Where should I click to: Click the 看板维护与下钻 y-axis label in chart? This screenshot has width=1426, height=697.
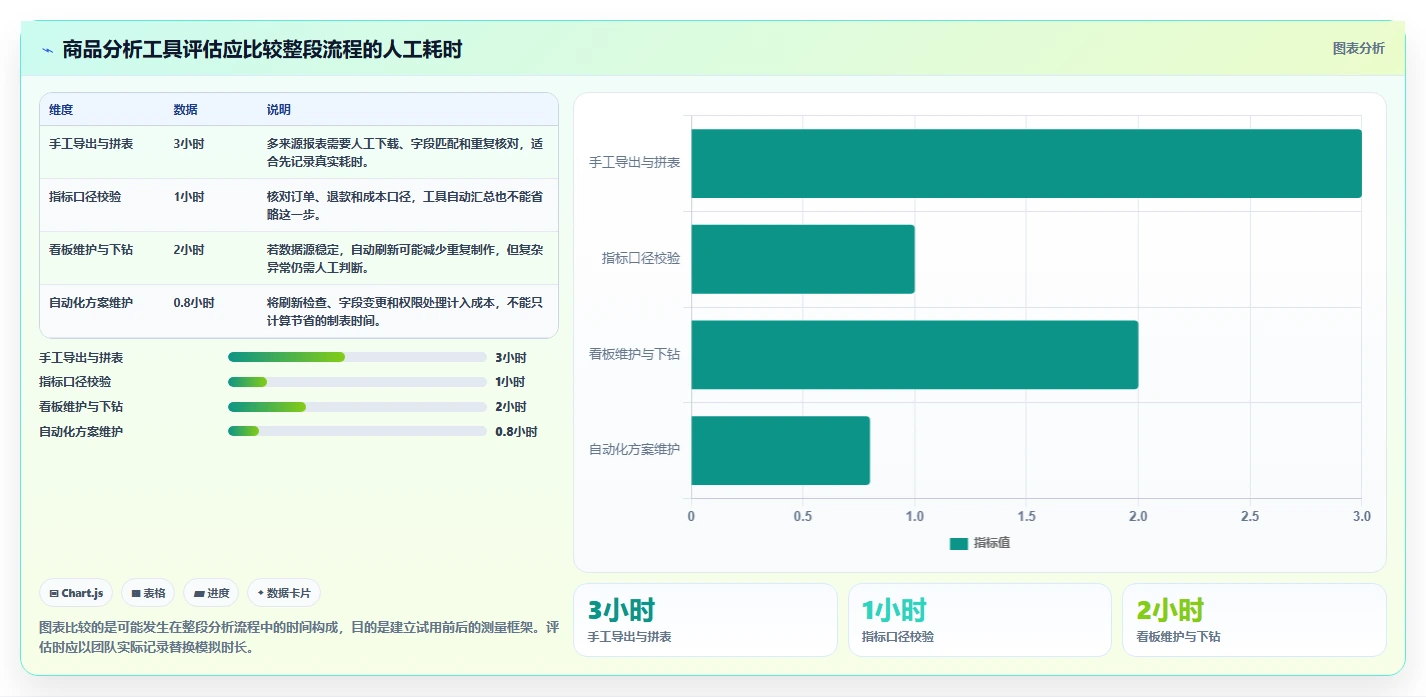[x=635, y=354]
